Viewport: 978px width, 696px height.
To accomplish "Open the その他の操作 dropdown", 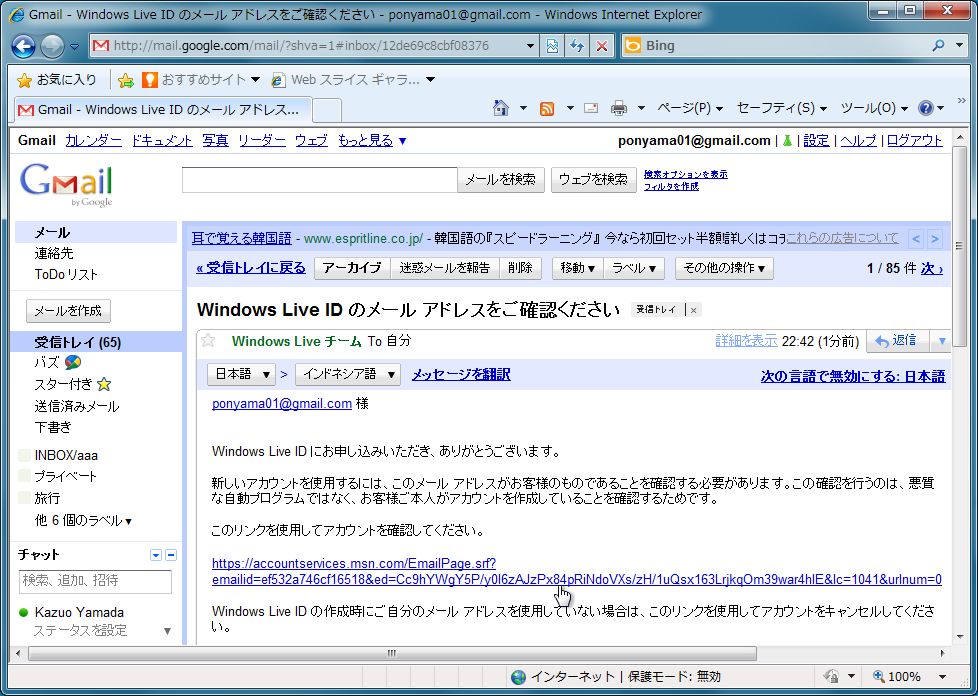I will click(724, 268).
